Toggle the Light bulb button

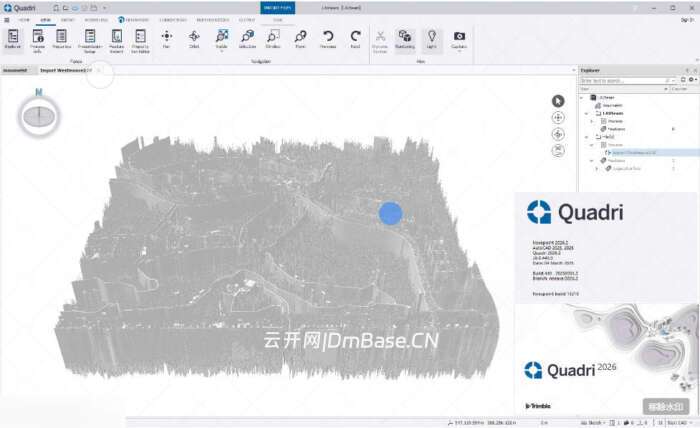tap(432, 39)
